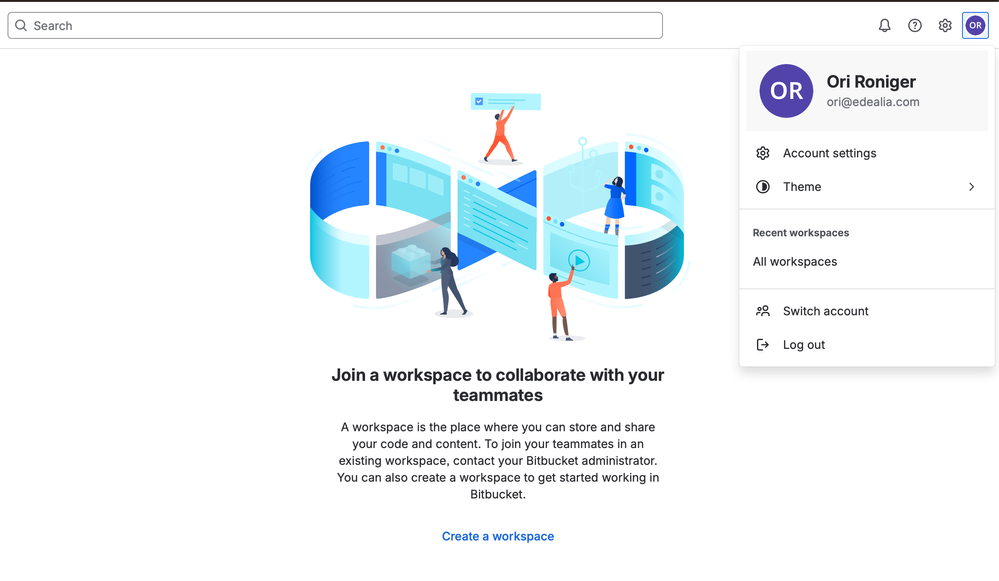Select Log out from the menu
Image resolution: width=999 pixels, height=581 pixels.
click(x=866, y=345)
